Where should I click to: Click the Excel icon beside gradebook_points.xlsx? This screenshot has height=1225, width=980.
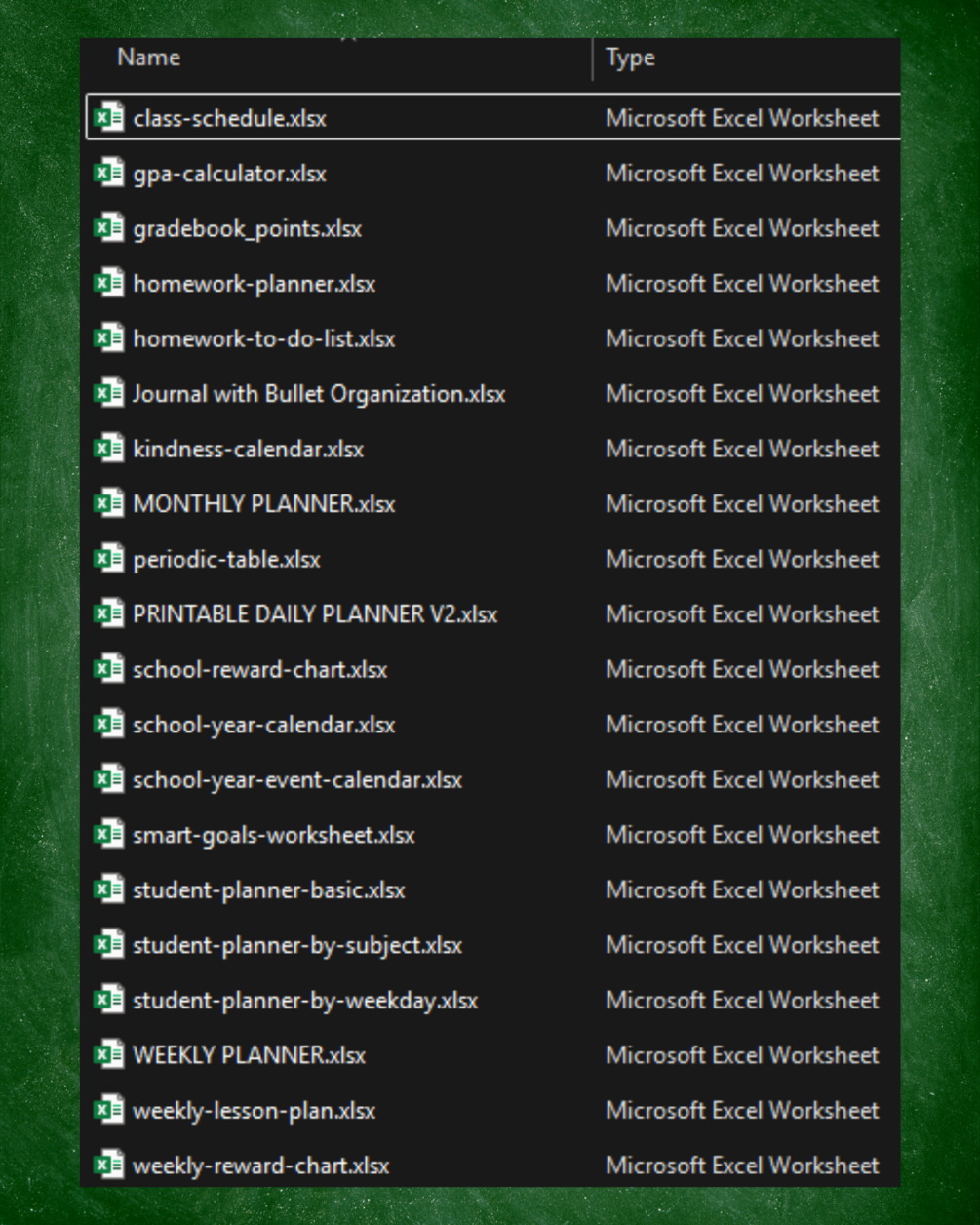(x=108, y=228)
